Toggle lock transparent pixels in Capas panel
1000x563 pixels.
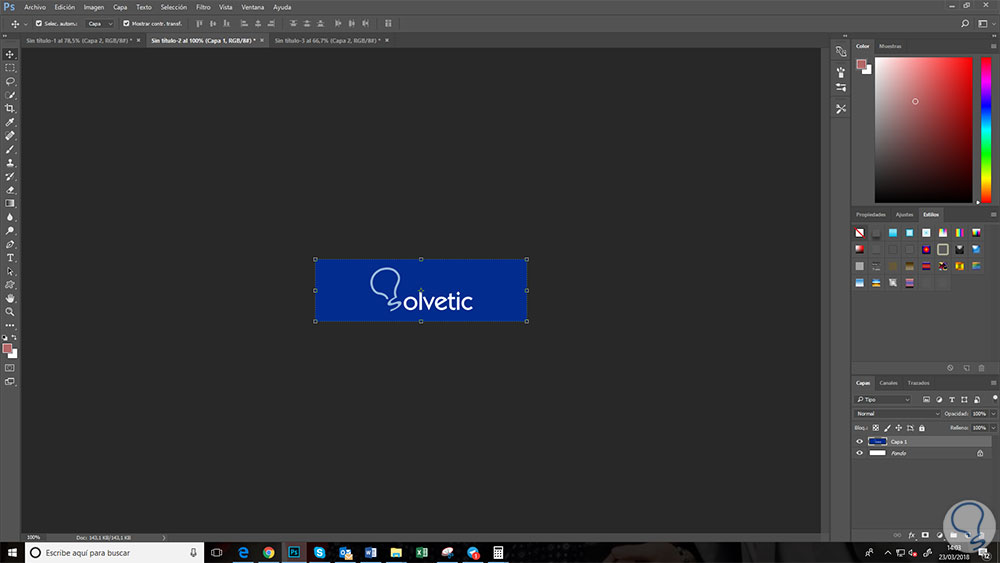click(x=876, y=428)
